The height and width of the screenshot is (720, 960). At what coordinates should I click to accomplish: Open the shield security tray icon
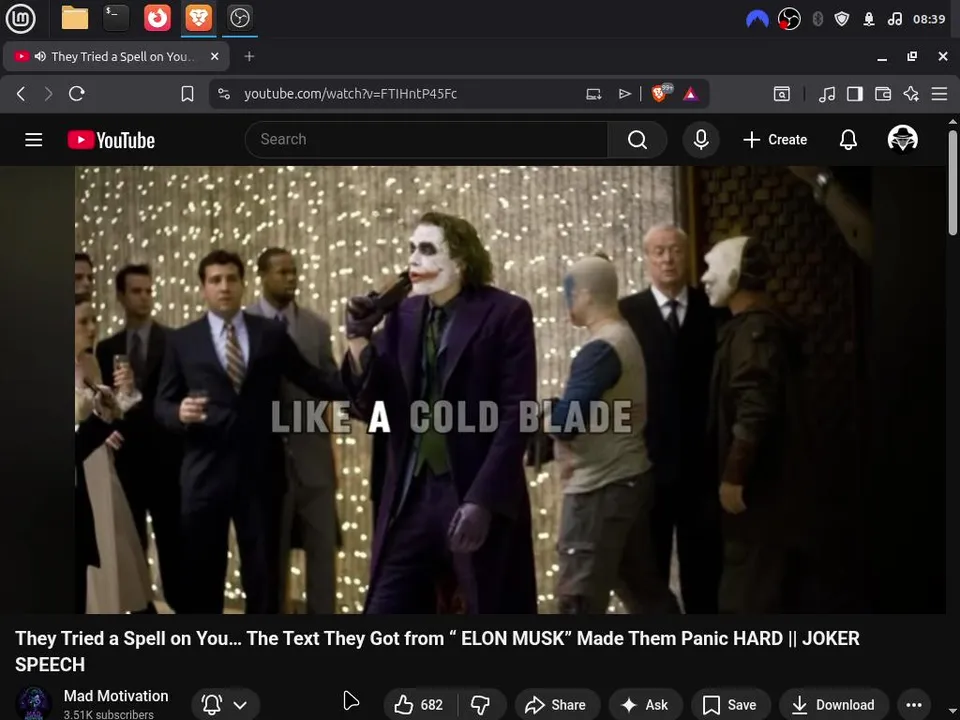(x=842, y=19)
